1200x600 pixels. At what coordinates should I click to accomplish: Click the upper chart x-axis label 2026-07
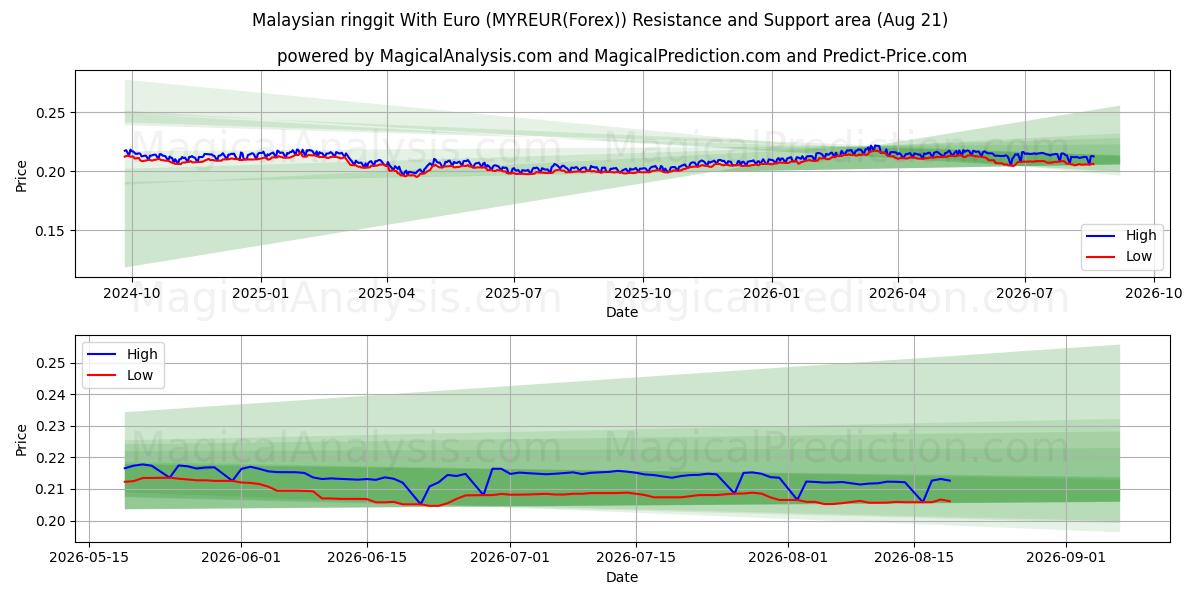1024,293
